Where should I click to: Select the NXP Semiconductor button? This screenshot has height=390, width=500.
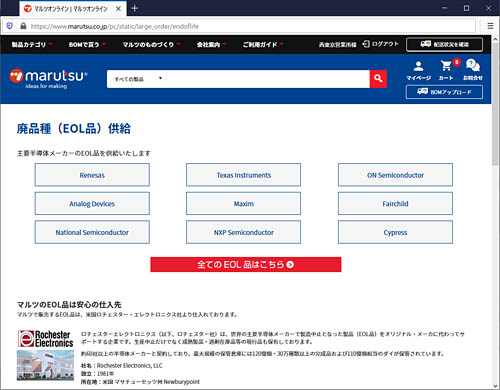pyautogui.click(x=243, y=232)
